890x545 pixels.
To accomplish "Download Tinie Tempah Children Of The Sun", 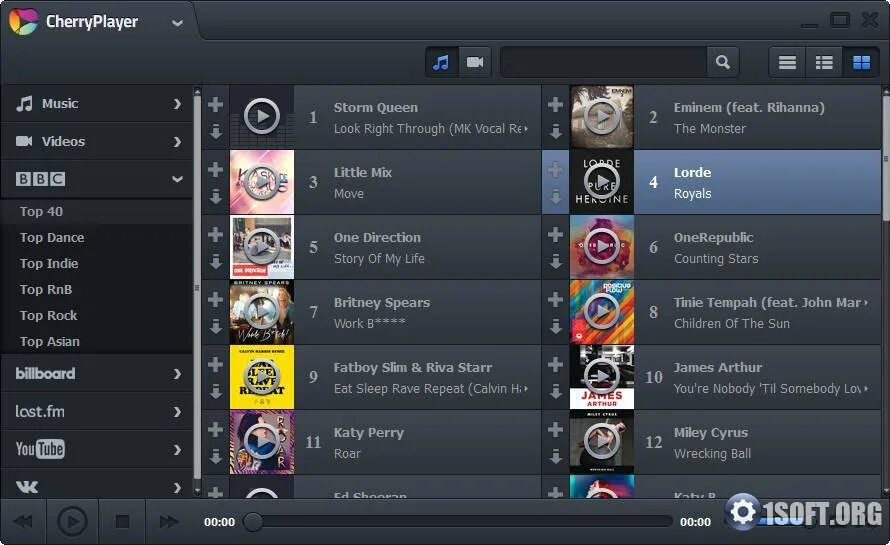I will pos(556,326).
